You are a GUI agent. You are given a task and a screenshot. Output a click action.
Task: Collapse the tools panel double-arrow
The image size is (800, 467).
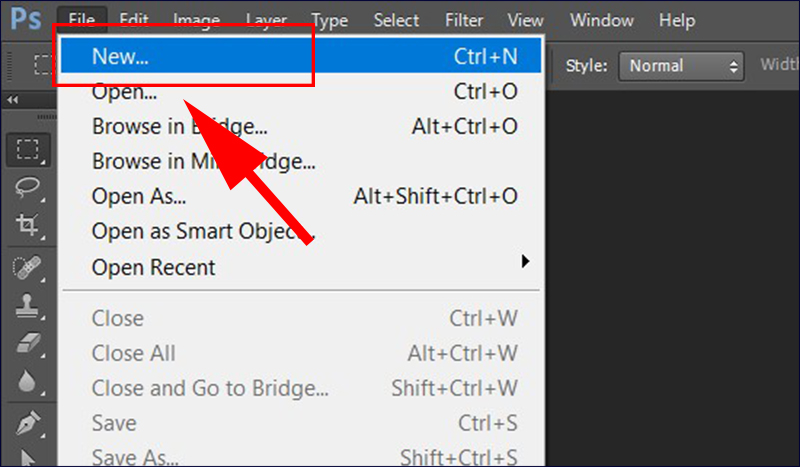(x=13, y=100)
